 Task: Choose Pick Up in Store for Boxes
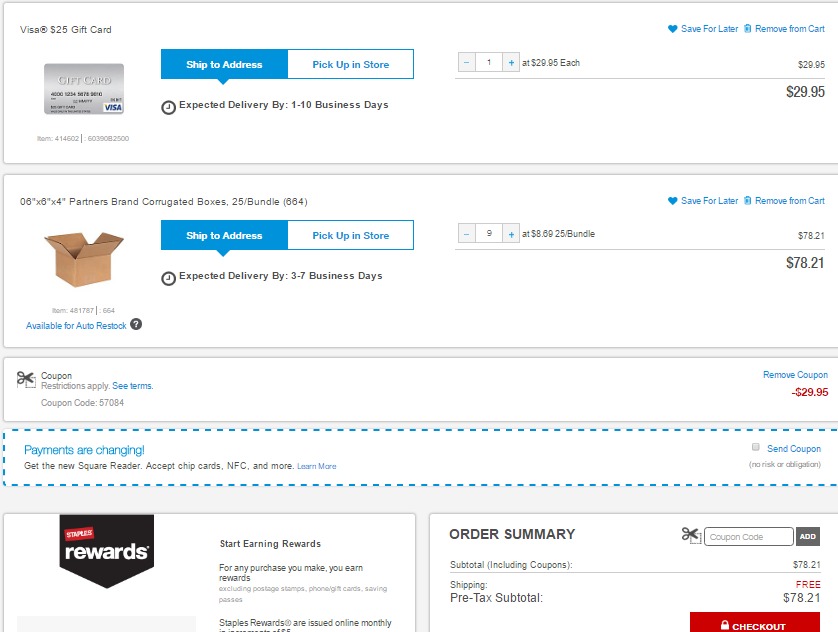(x=351, y=235)
